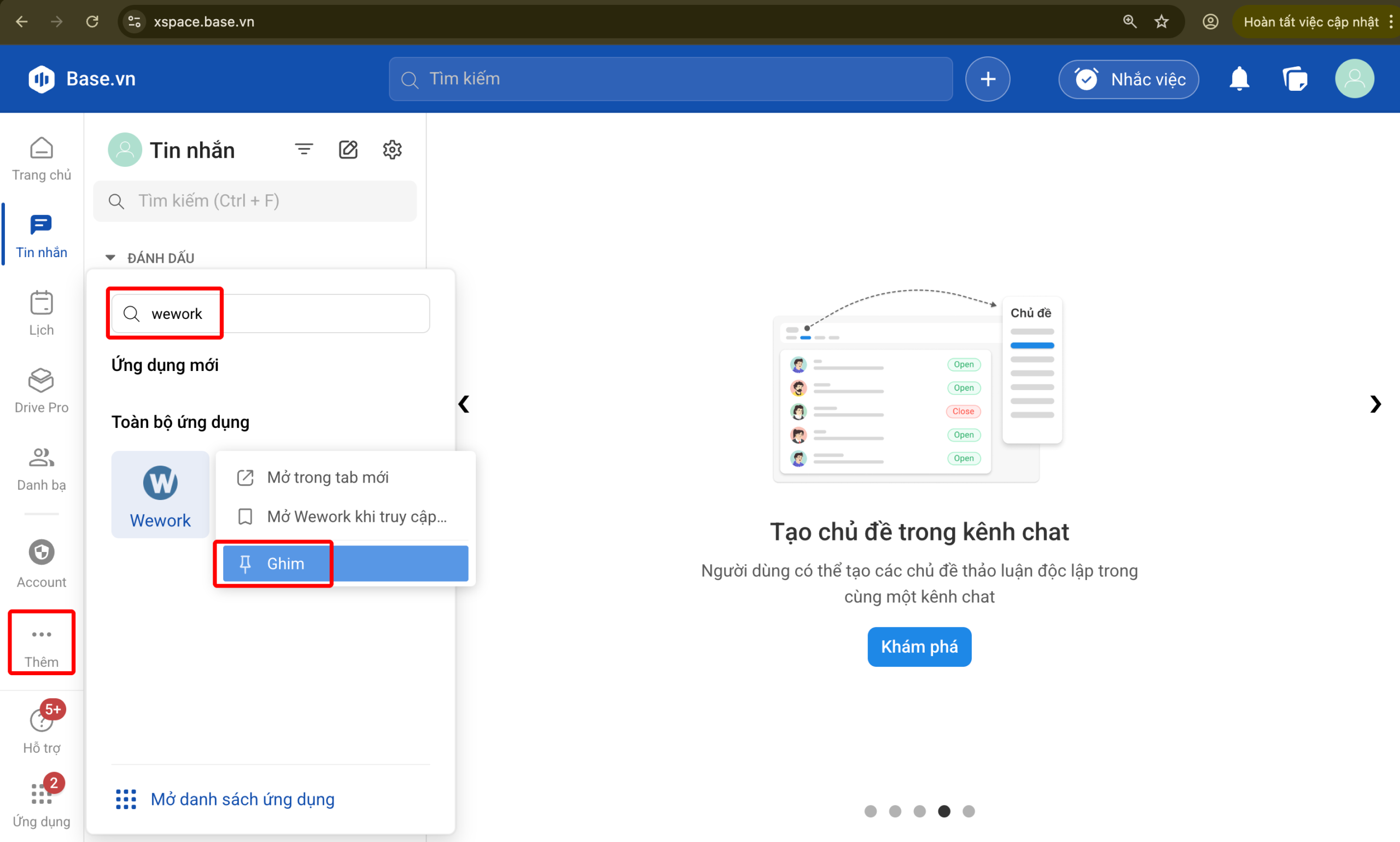The width and height of the screenshot is (1400, 842).
Task: Choose Mở trong tab mới option
Action: click(x=328, y=477)
